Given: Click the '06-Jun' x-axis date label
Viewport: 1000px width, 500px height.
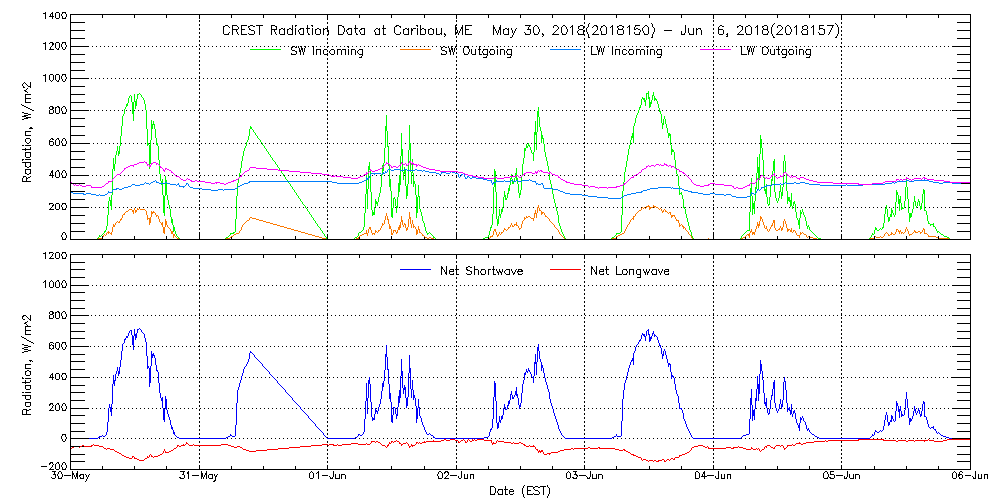Looking at the screenshot, I should click(970, 478).
